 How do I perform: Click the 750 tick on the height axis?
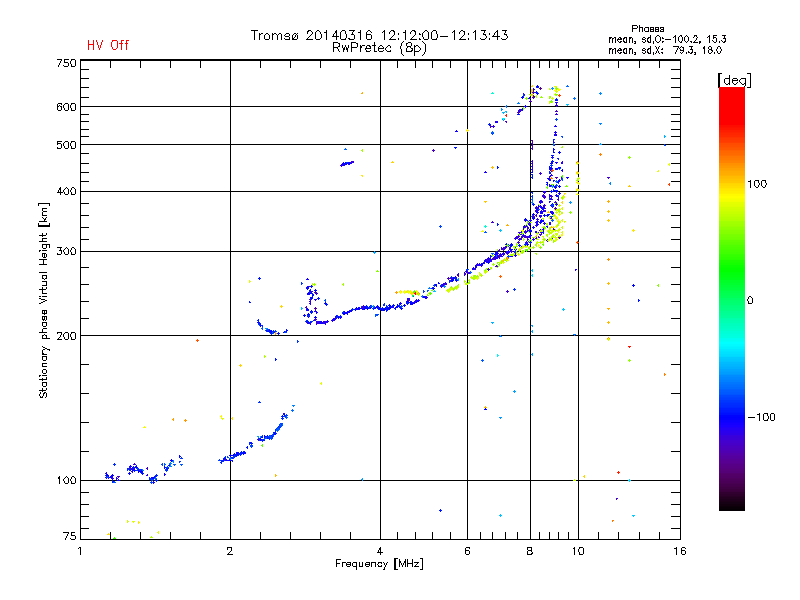click(66, 63)
